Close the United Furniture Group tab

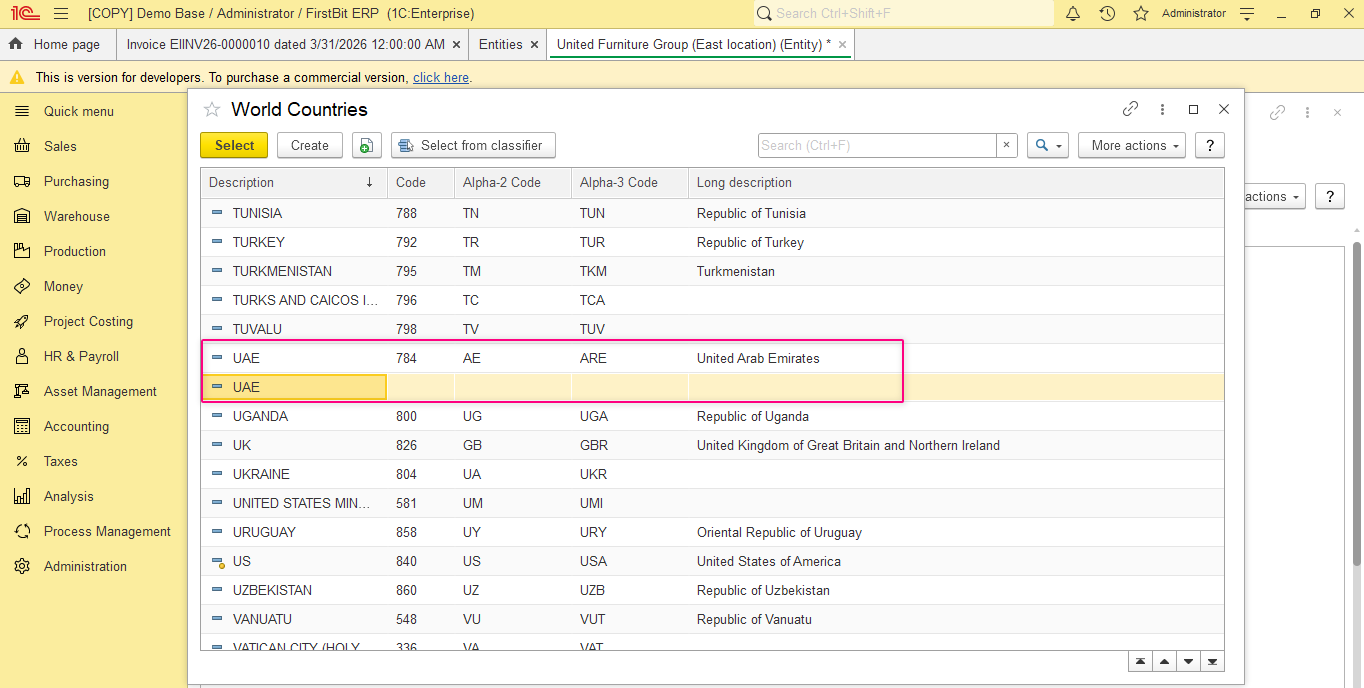click(843, 45)
